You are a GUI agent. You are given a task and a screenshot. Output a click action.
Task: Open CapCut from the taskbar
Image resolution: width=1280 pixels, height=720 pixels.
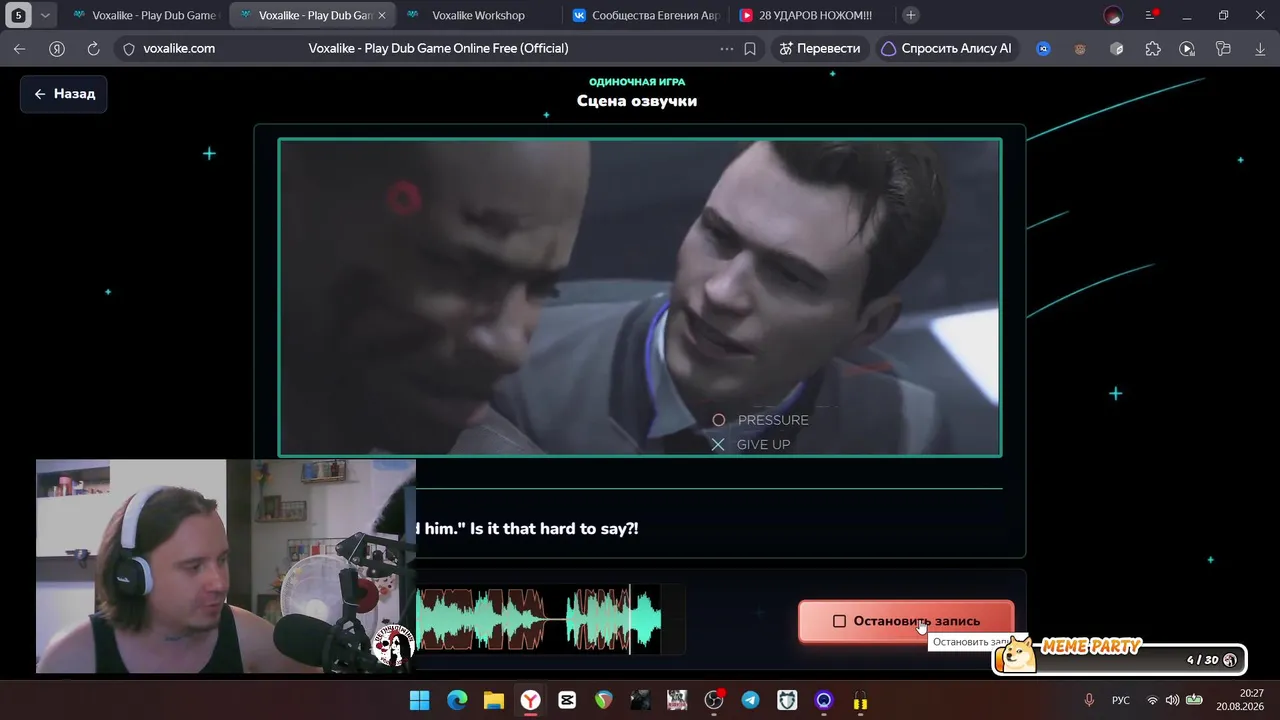click(567, 700)
